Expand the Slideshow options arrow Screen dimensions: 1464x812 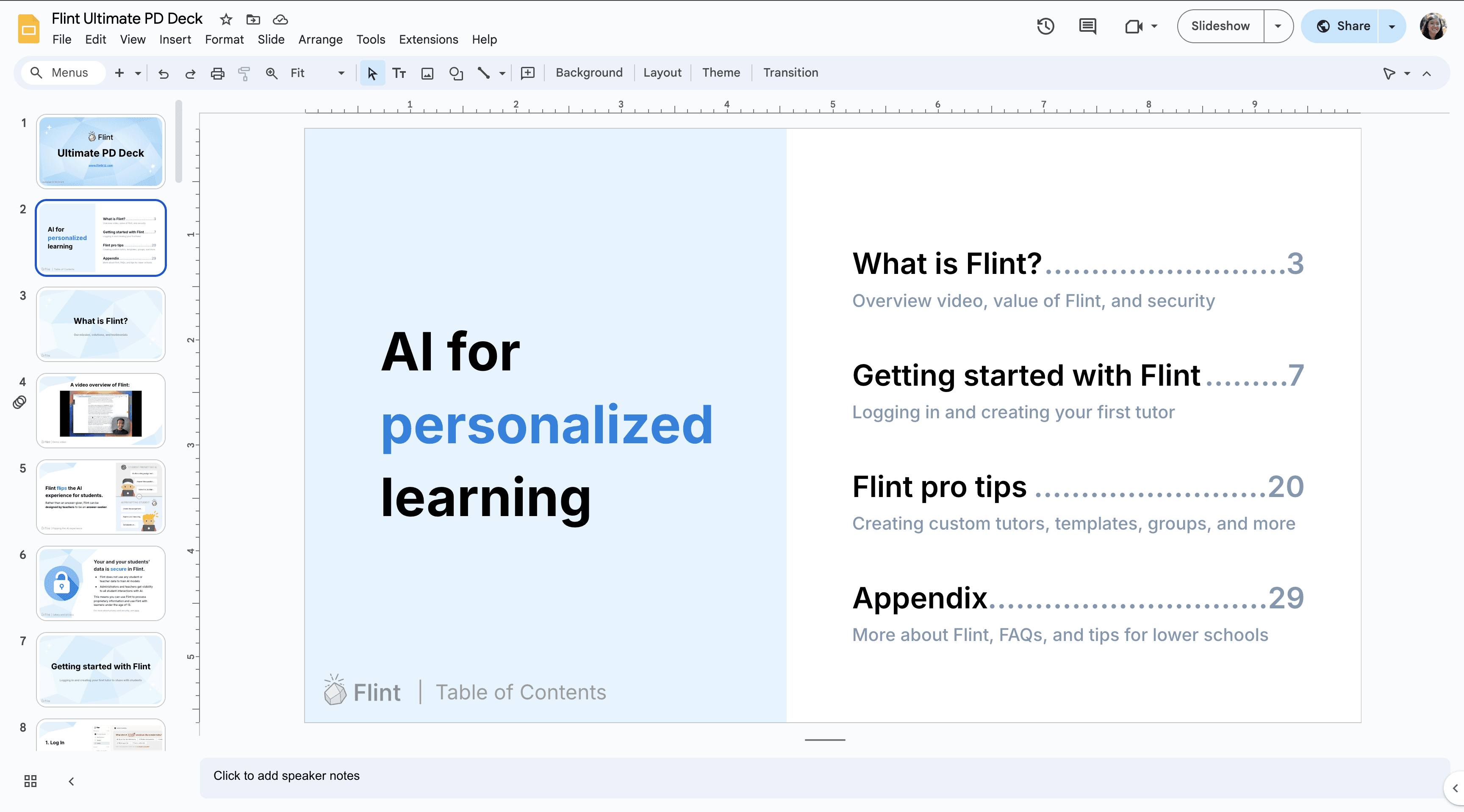(1278, 26)
